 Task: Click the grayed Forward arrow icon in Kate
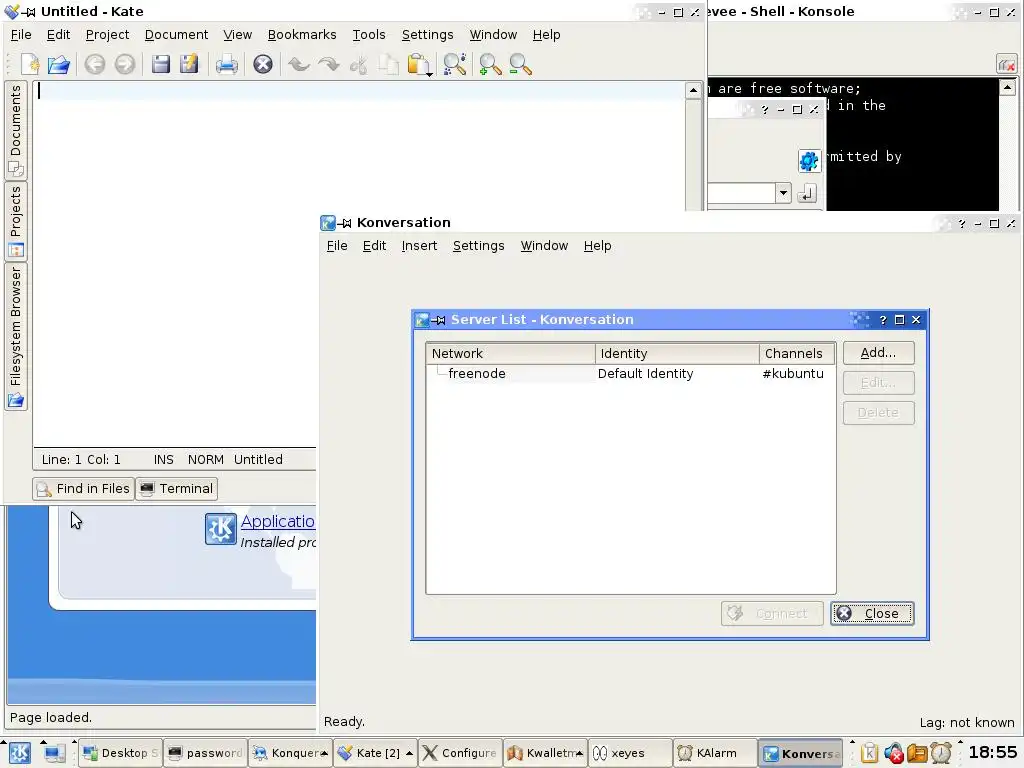coord(125,64)
